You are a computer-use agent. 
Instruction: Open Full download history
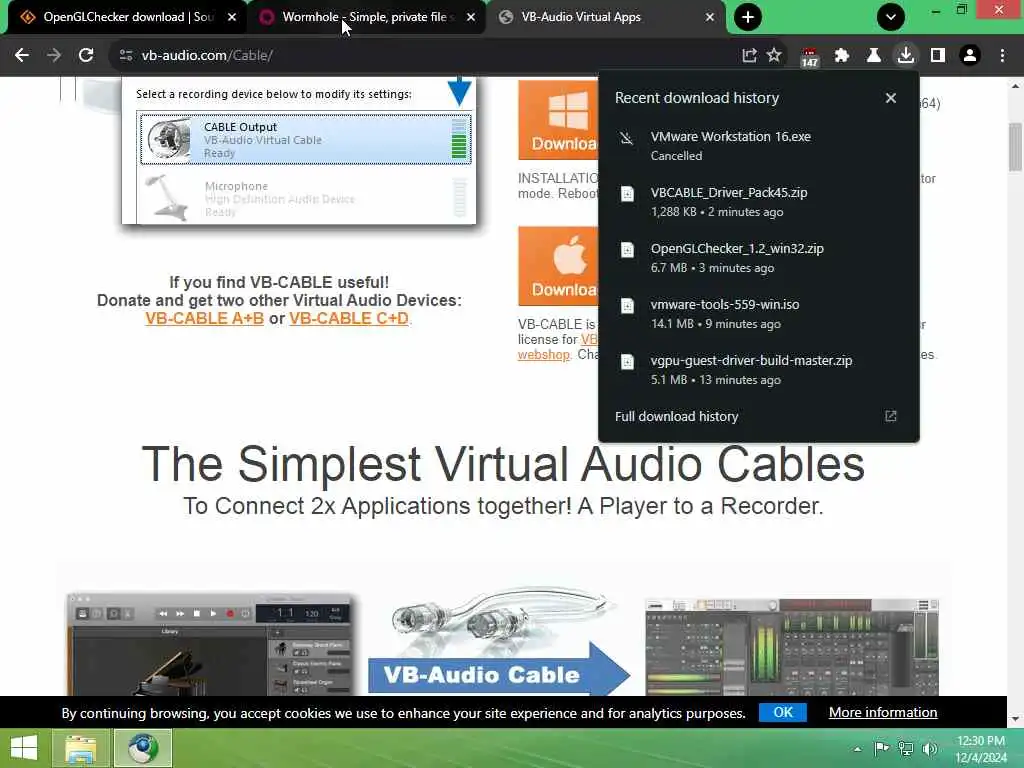pos(758,417)
